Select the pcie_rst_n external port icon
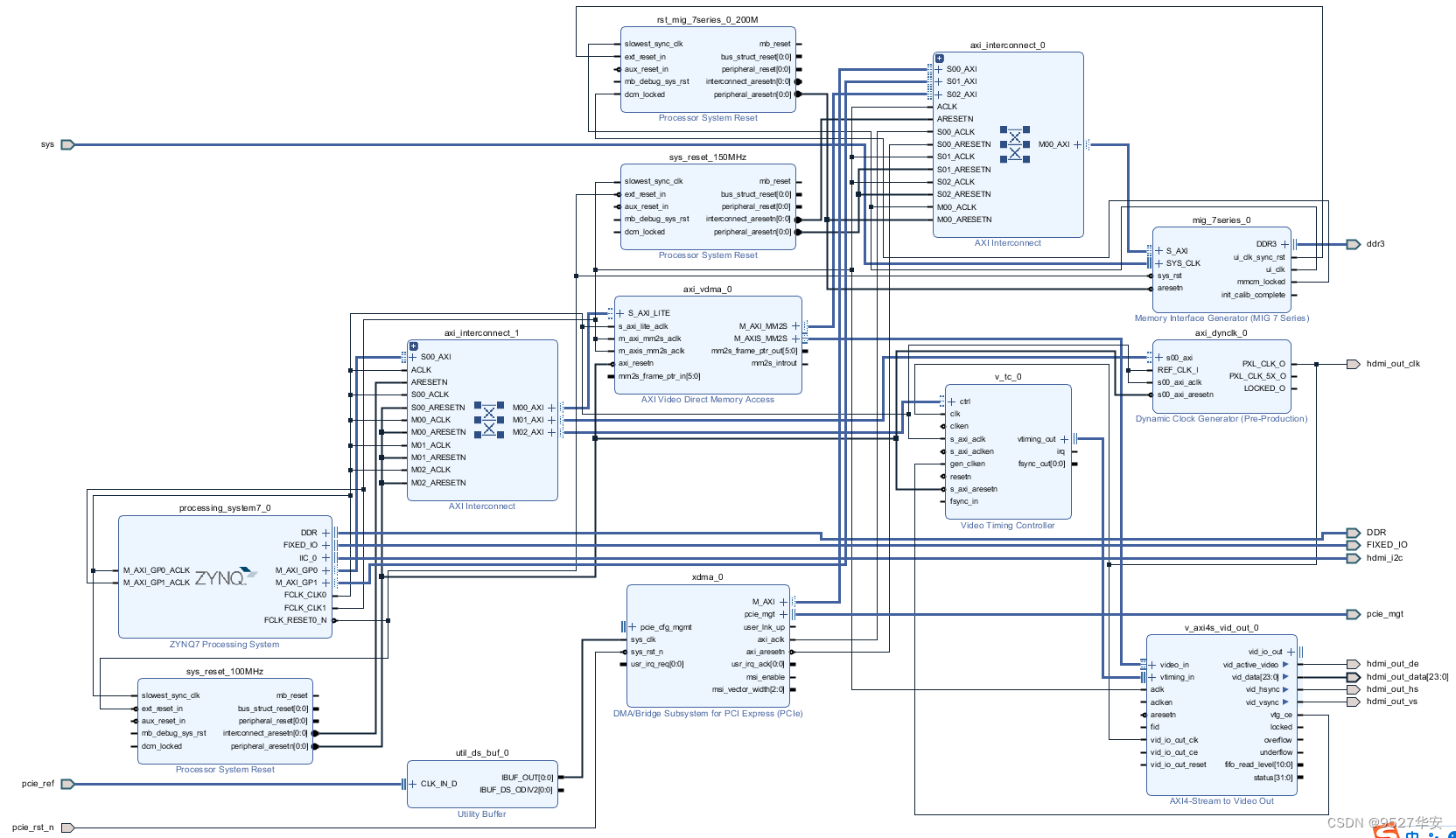The image size is (1456, 838). [67, 828]
